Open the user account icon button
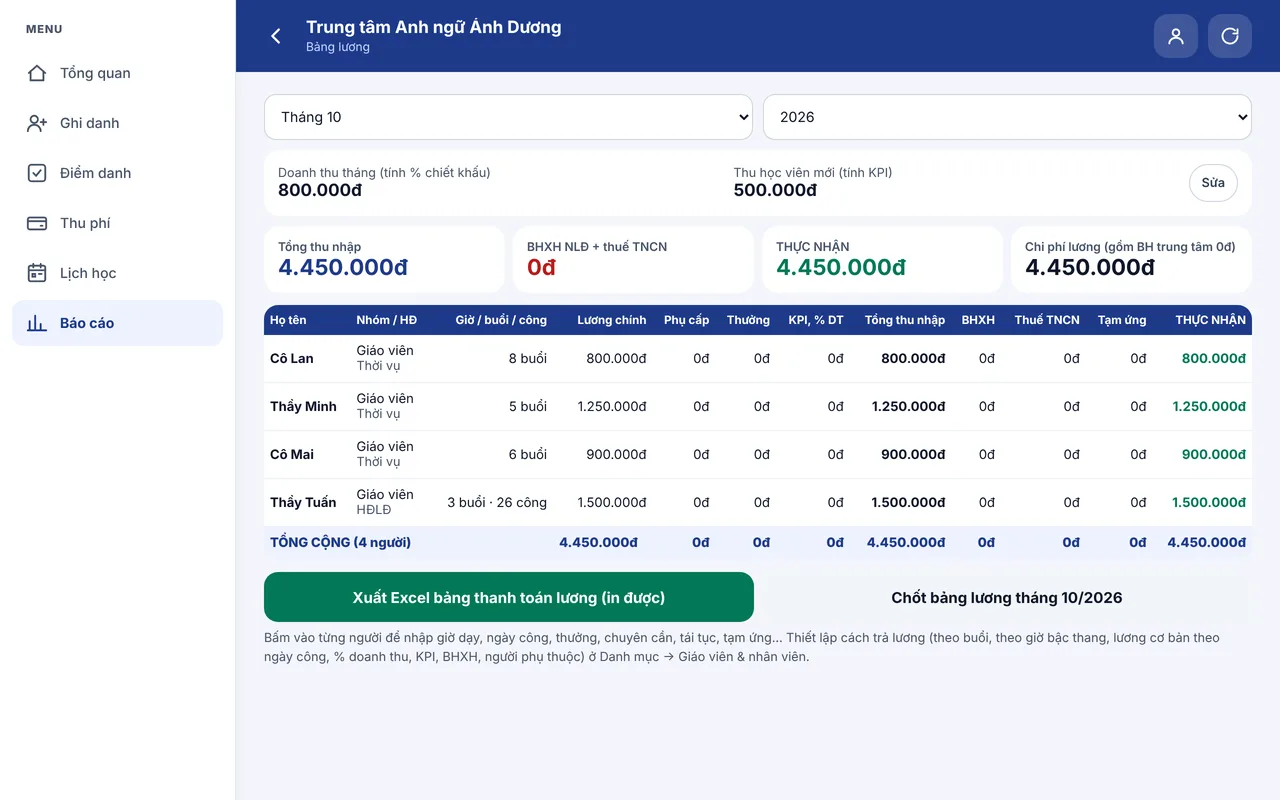1280x800 pixels. pyautogui.click(x=1176, y=36)
